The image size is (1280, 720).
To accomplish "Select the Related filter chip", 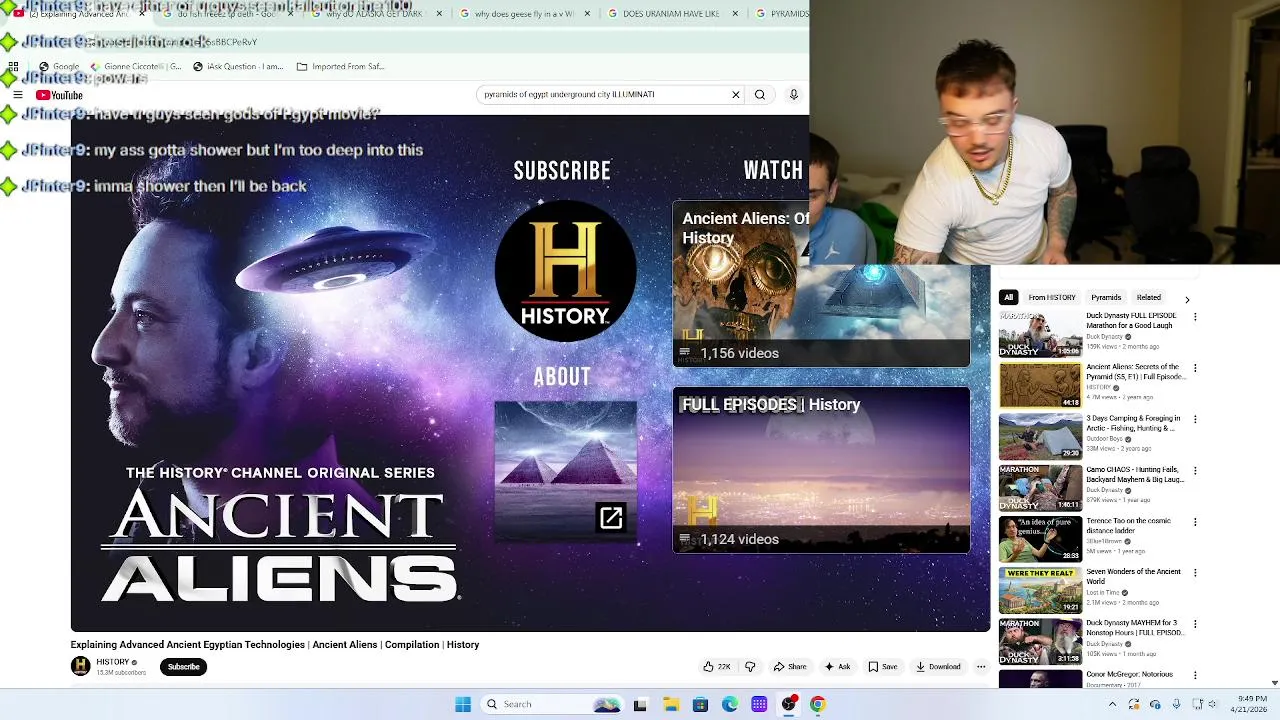I will coord(1148,297).
